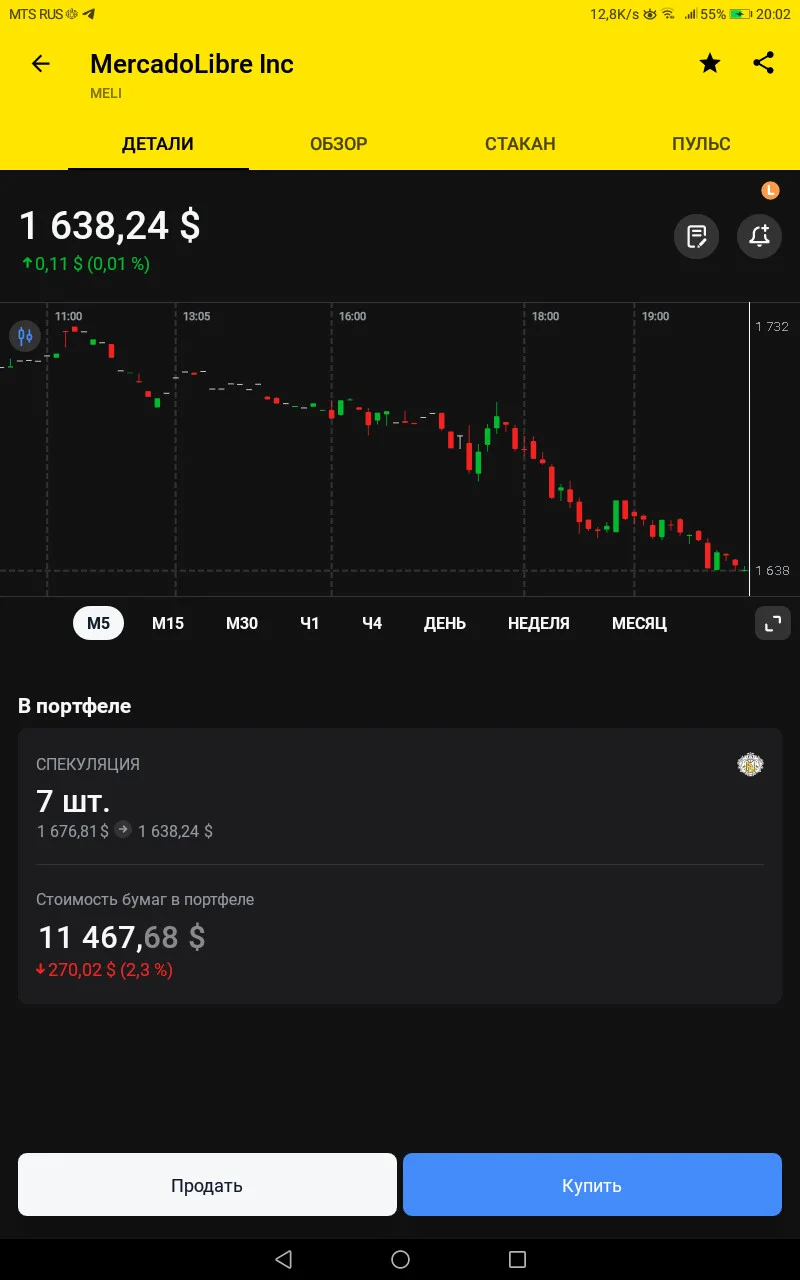This screenshot has width=800, height=1280.
Task: Tap the arrow between 1 676,81 $ and 1 638,24 $
Action: tap(123, 829)
